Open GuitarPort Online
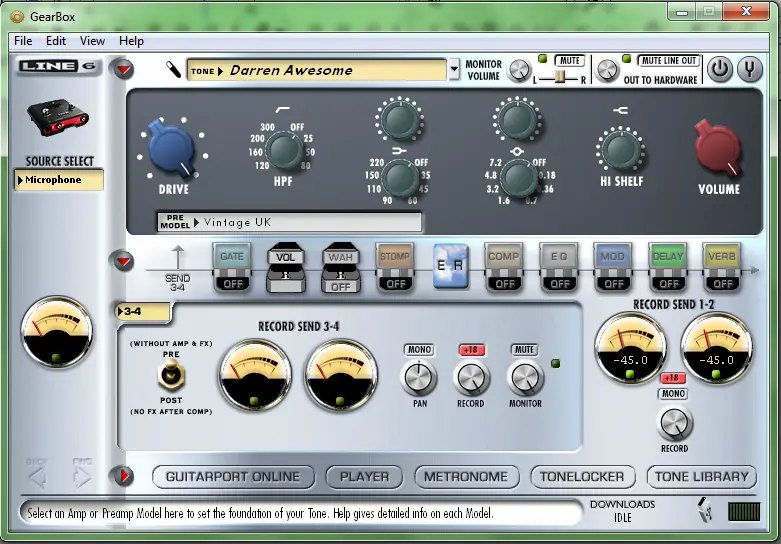 233,477
